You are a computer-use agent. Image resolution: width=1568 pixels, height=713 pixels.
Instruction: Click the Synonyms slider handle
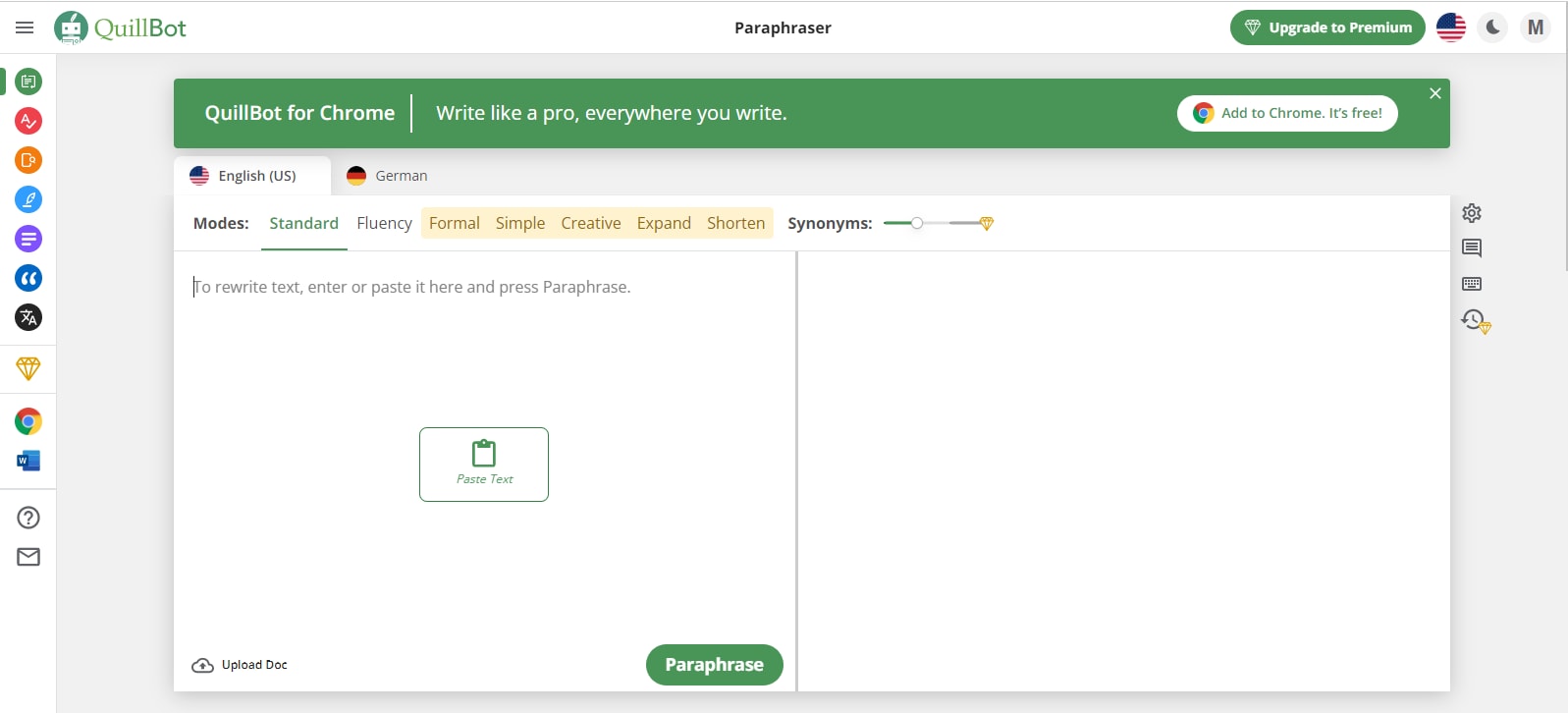pyautogui.click(x=917, y=223)
